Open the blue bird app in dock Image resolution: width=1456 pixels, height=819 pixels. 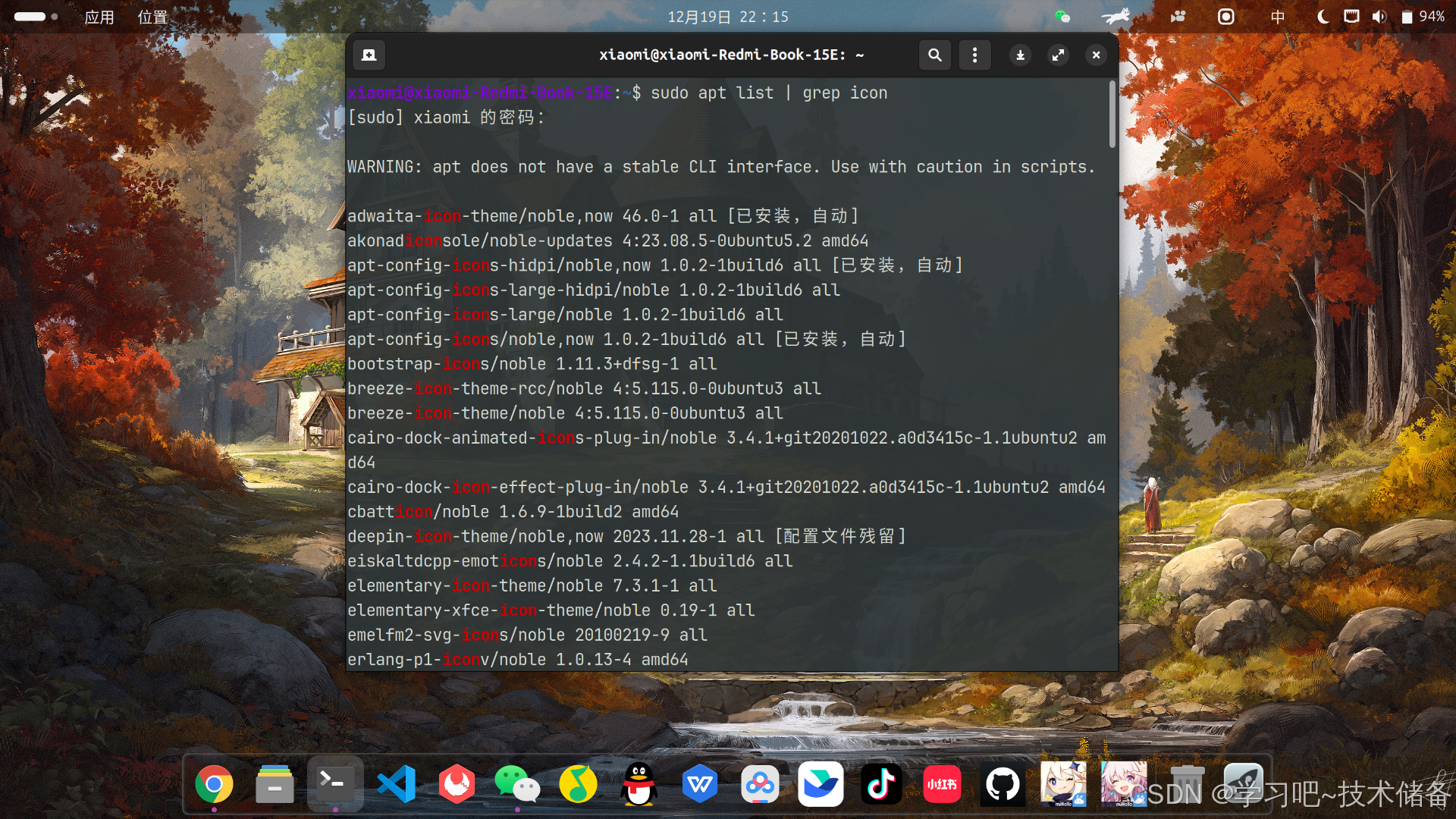point(821,785)
